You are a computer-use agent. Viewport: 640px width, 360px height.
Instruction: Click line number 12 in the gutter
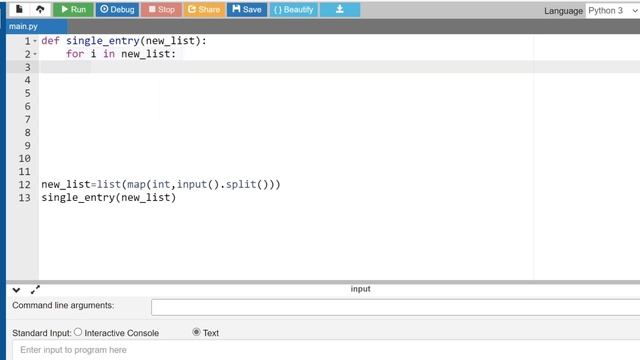[24, 184]
